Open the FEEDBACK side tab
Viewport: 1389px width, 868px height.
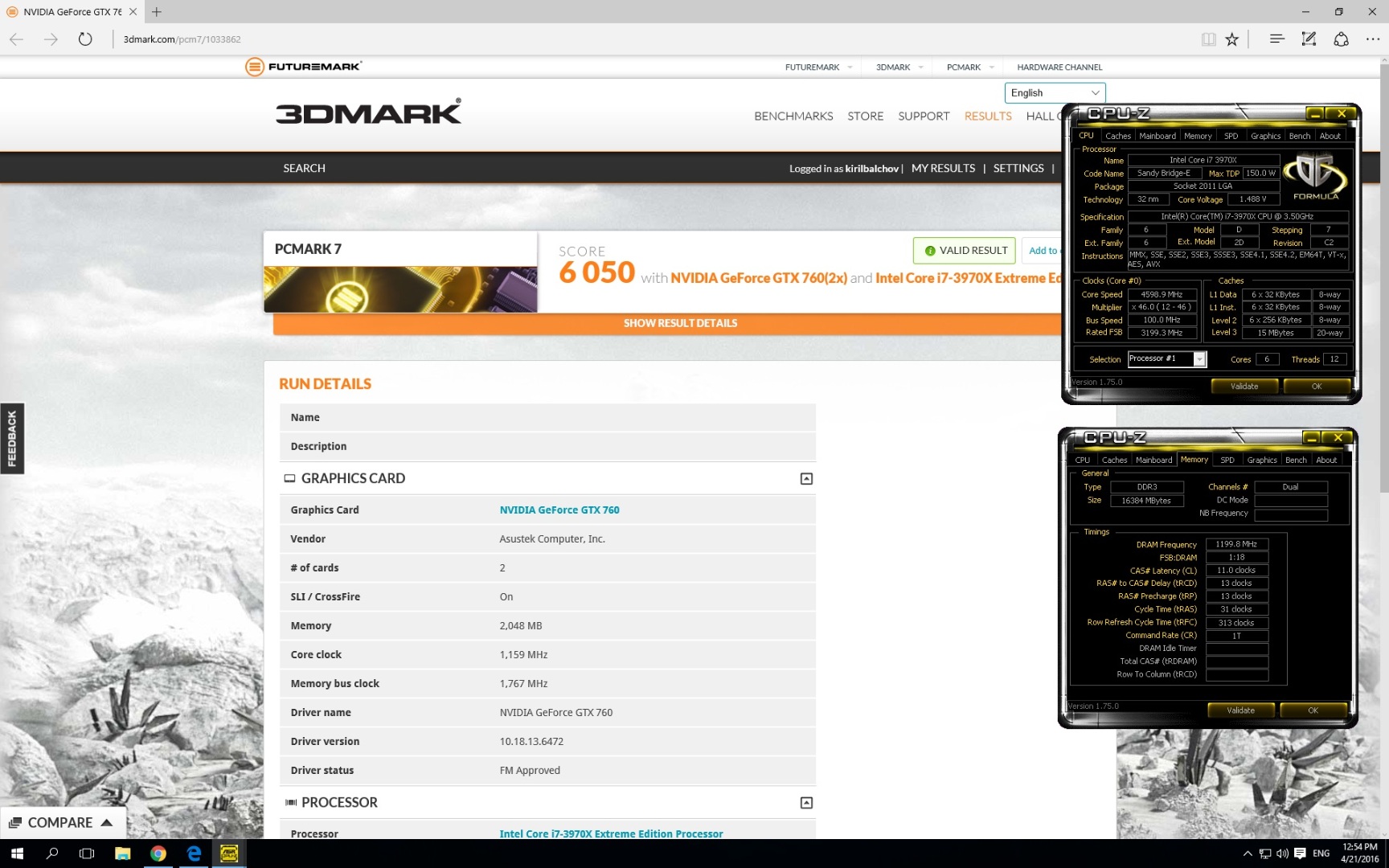(x=12, y=438)
